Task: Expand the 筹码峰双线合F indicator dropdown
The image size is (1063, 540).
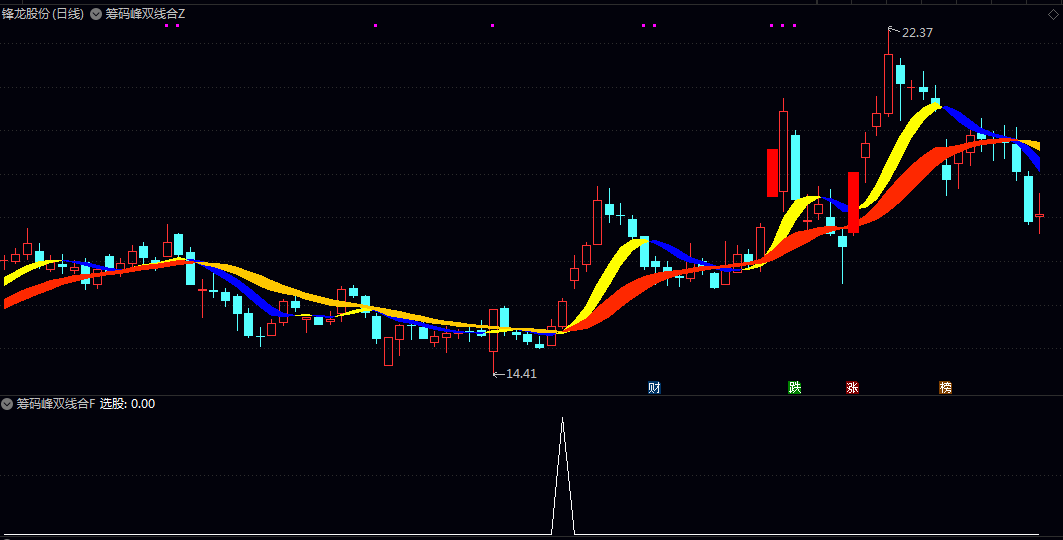Action: pos(7,404)
